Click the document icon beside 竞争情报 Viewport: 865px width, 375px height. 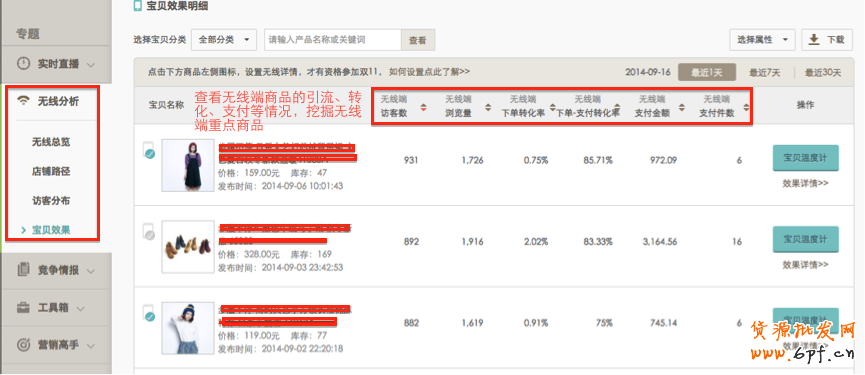23,270
